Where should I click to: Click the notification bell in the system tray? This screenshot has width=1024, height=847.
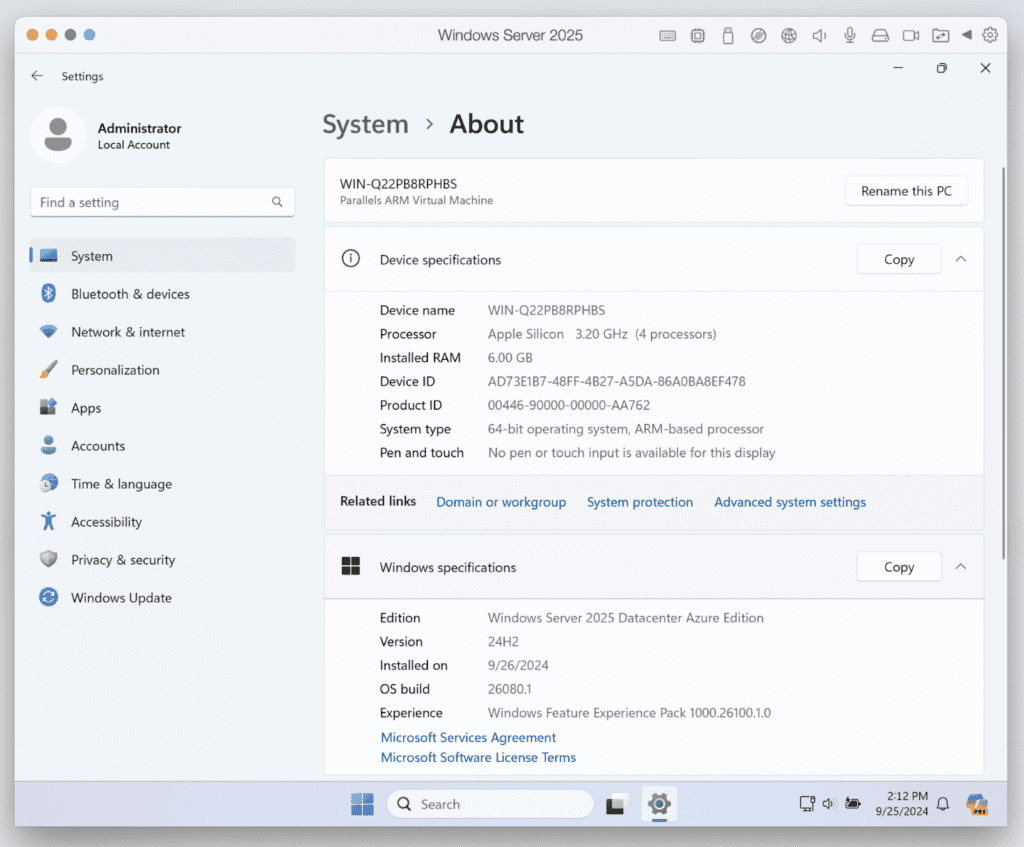tap(941, 804)
